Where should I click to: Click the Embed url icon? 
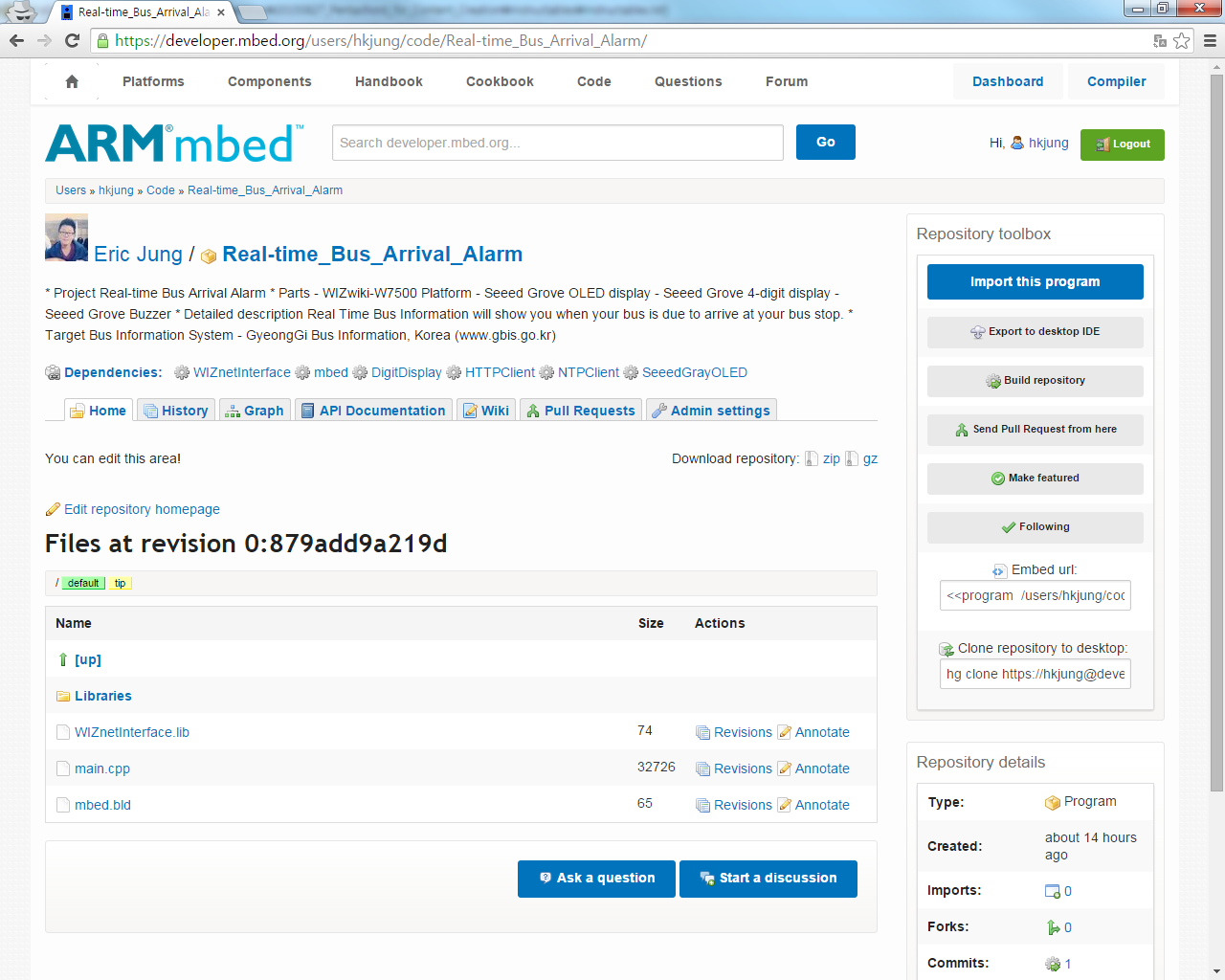[1000, 570]
